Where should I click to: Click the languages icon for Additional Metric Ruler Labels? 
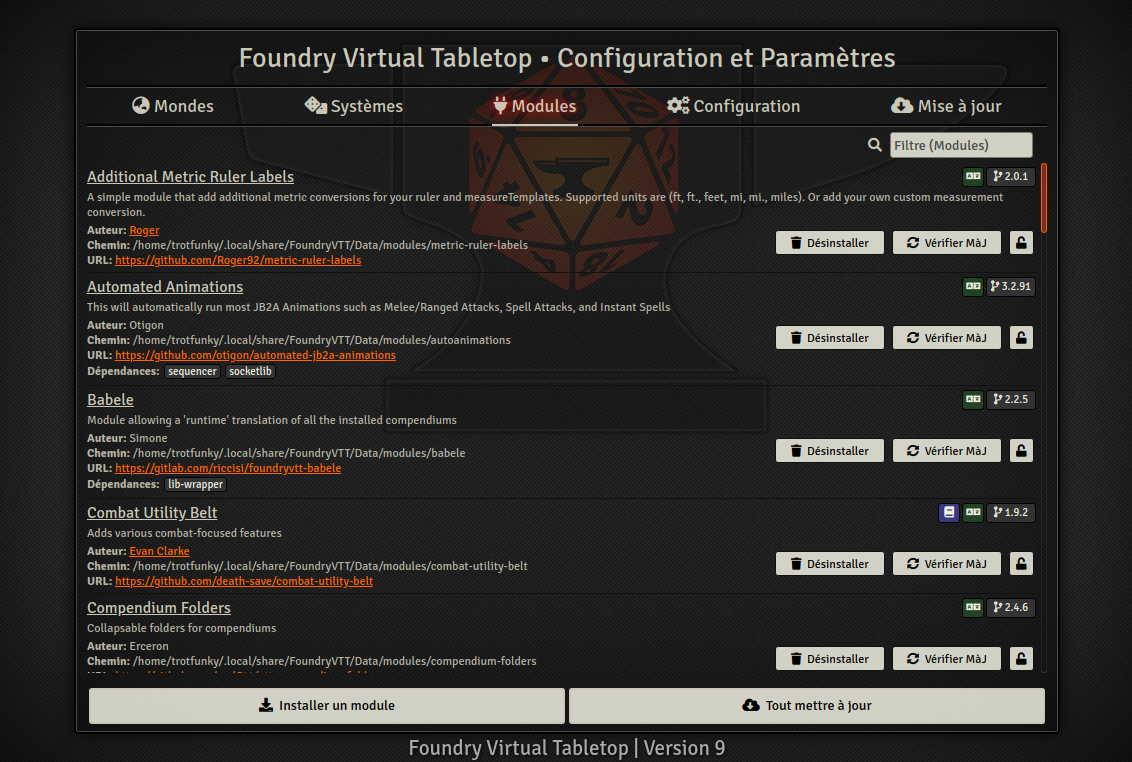[973, 176]
